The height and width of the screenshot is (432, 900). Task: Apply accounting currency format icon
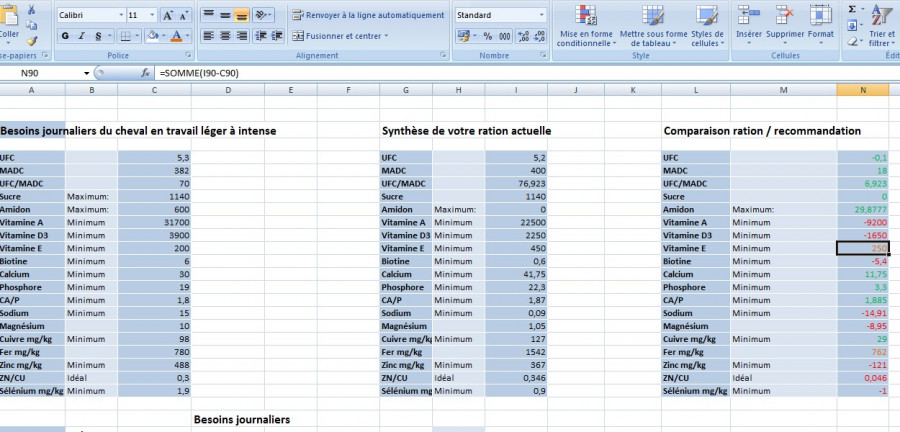pyautogui.click(x=464, y=36)
